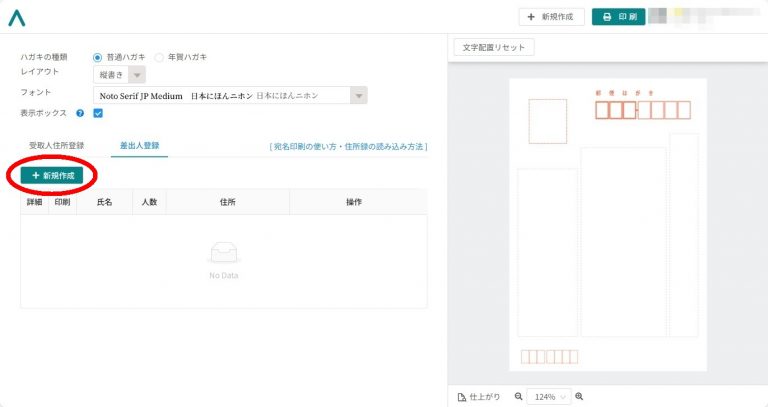
Task: Click the 文字配置リセット button
Action: (x=494, y=48)
